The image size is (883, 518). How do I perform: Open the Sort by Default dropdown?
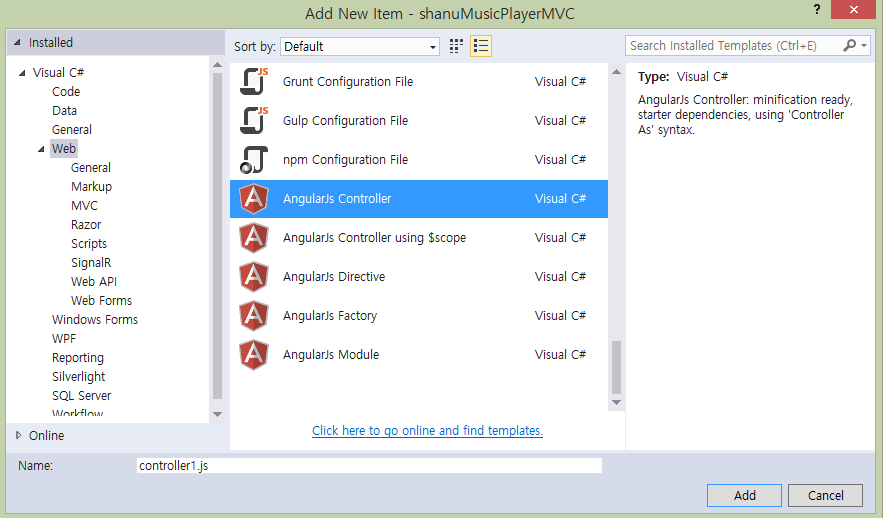pyautogui.click(x=360, y=46)
